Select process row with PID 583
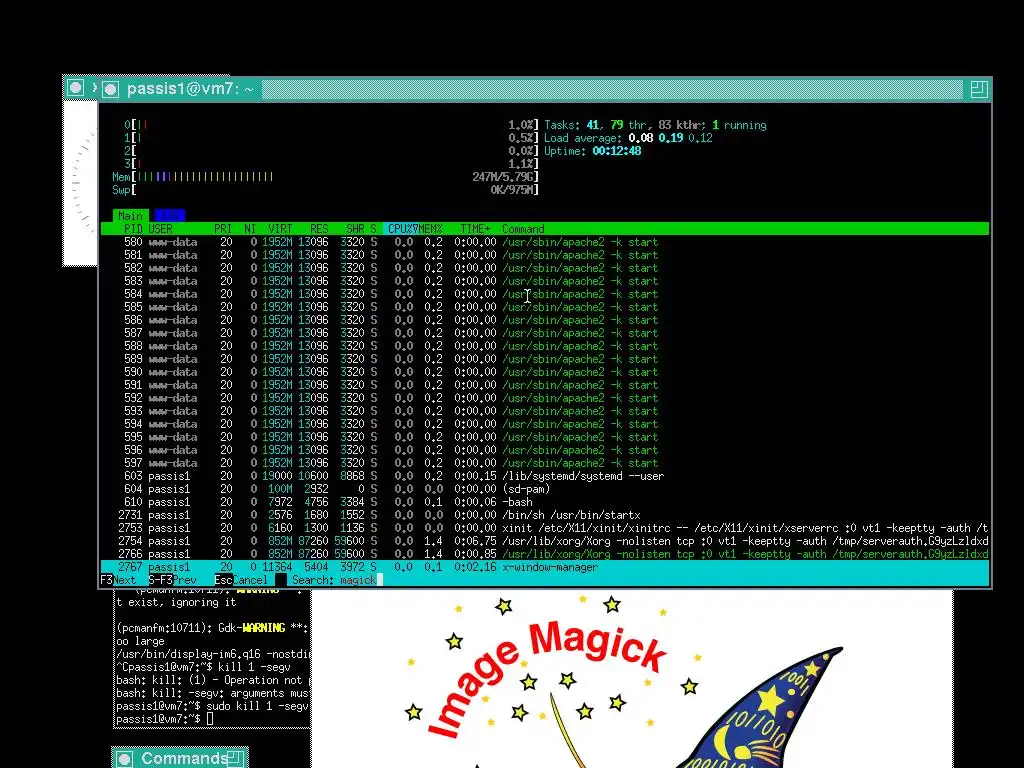The image size is (1024, 768). coord(545,281)
